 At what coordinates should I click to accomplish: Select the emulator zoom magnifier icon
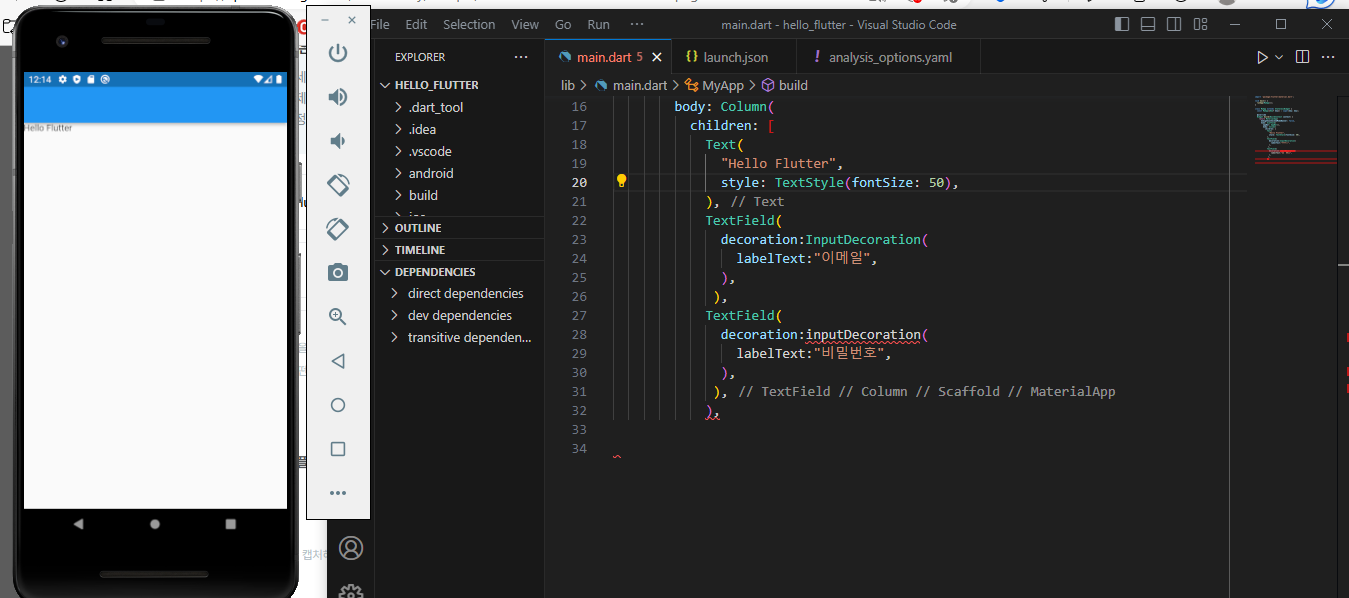[338, 317]
